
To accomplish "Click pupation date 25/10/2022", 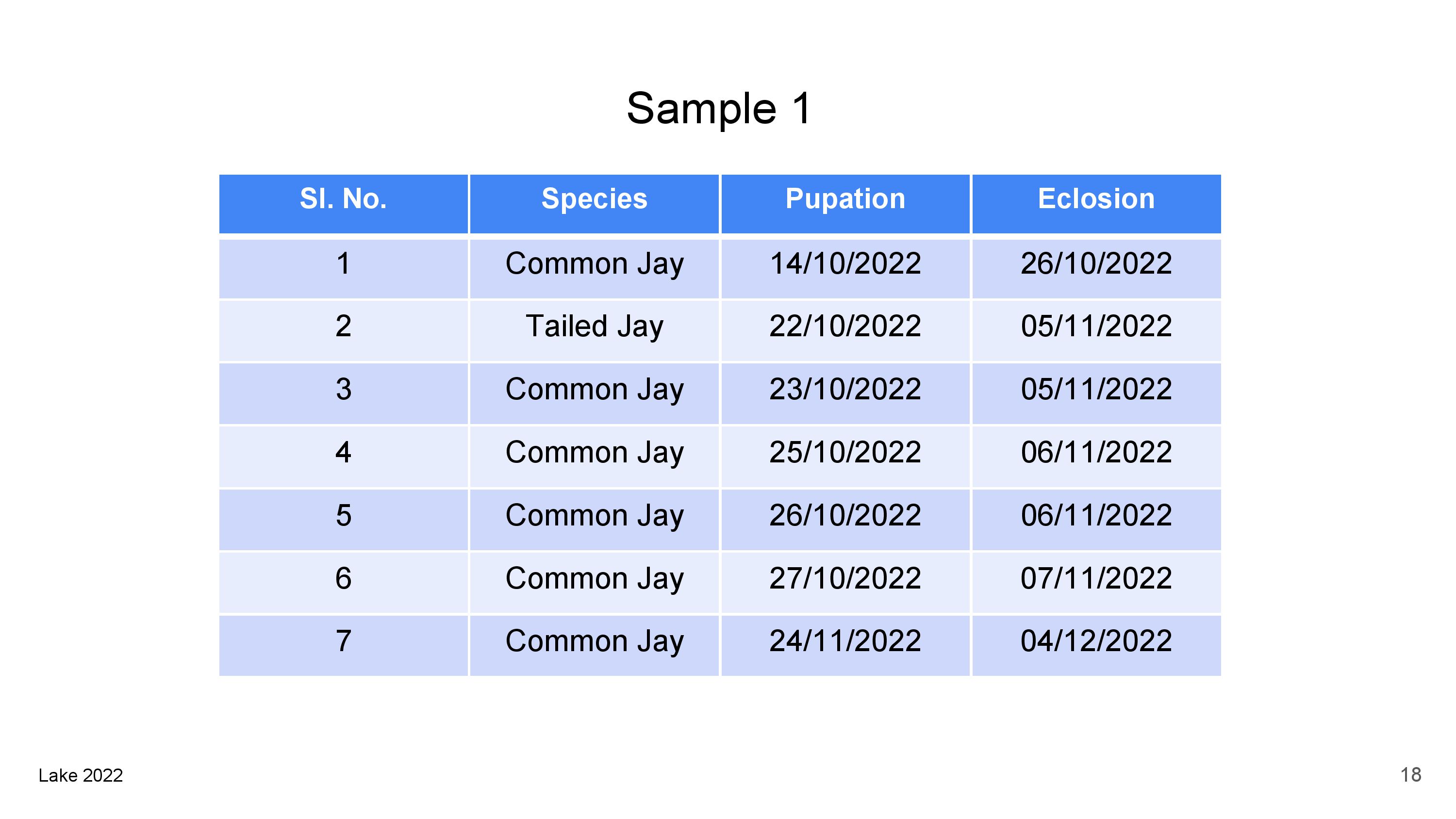I will [845, 452].
